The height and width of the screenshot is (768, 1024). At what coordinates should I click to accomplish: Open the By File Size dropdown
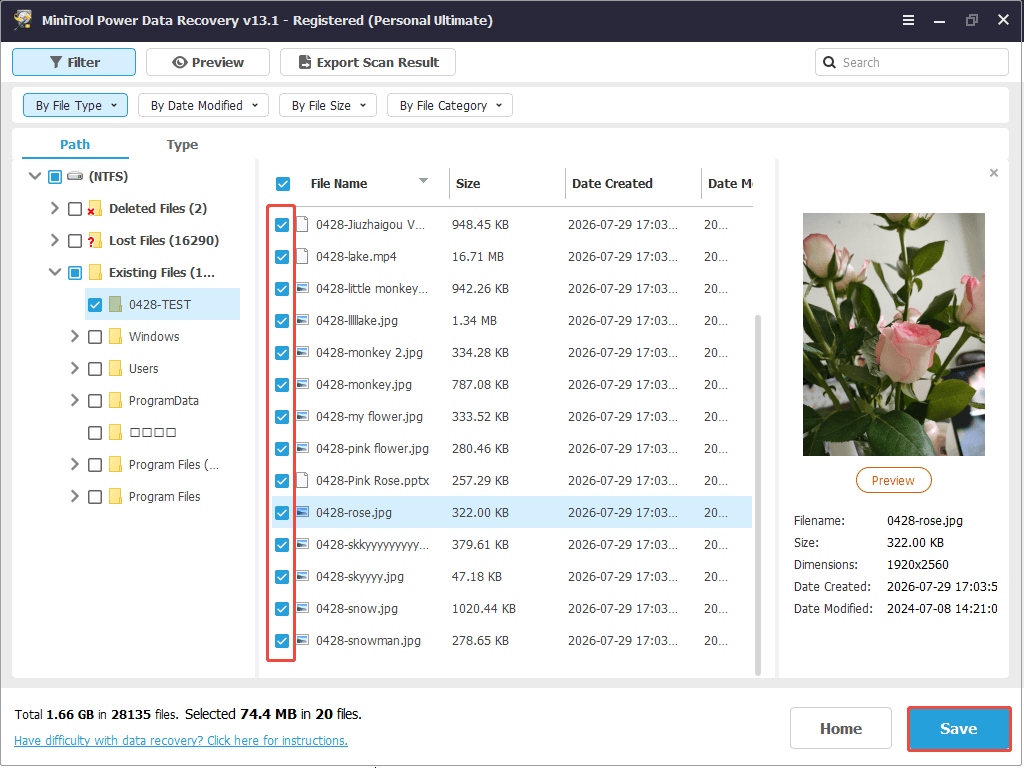tap(328, 105)
